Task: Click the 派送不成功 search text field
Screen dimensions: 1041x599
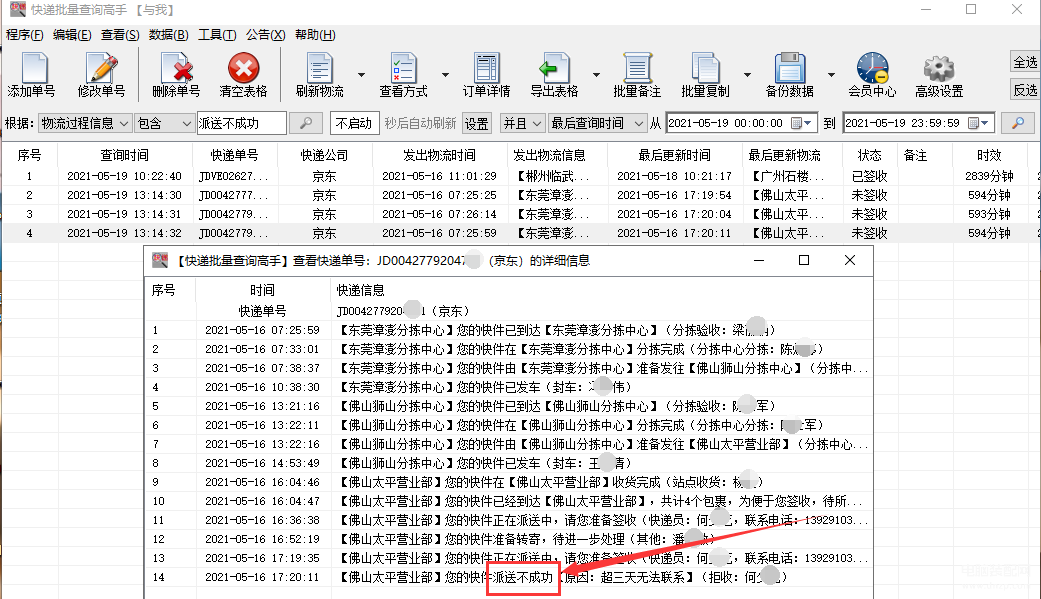Action: 241,123
